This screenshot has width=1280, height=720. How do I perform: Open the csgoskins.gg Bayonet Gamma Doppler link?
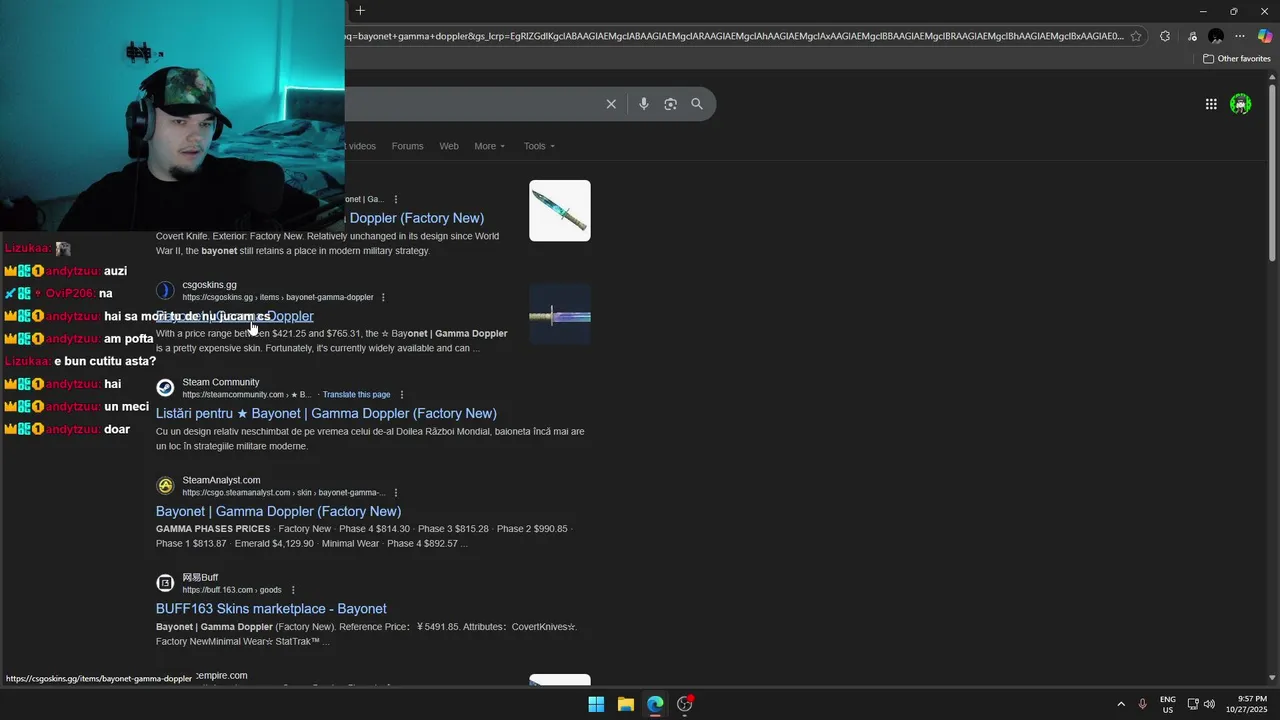(234, 316)
